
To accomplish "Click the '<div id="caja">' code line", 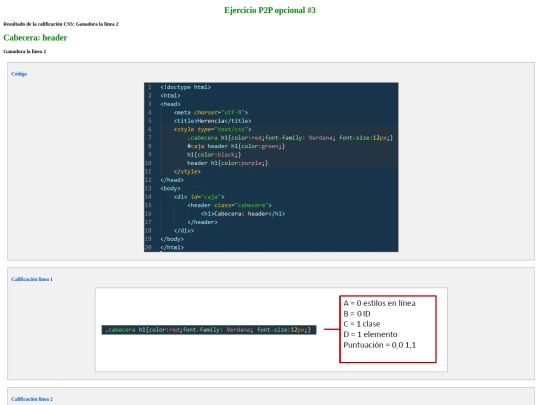I will click(199, 197).
